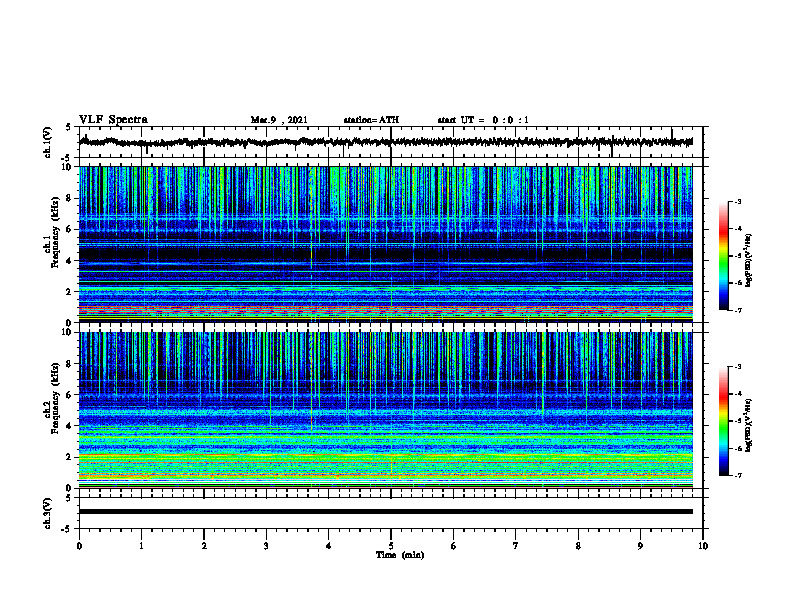This screenshot has height=612, width=792.
Task: Click the "6" kHz tick on ch.2 spectrogram
Action: click(x=70, y=395)
